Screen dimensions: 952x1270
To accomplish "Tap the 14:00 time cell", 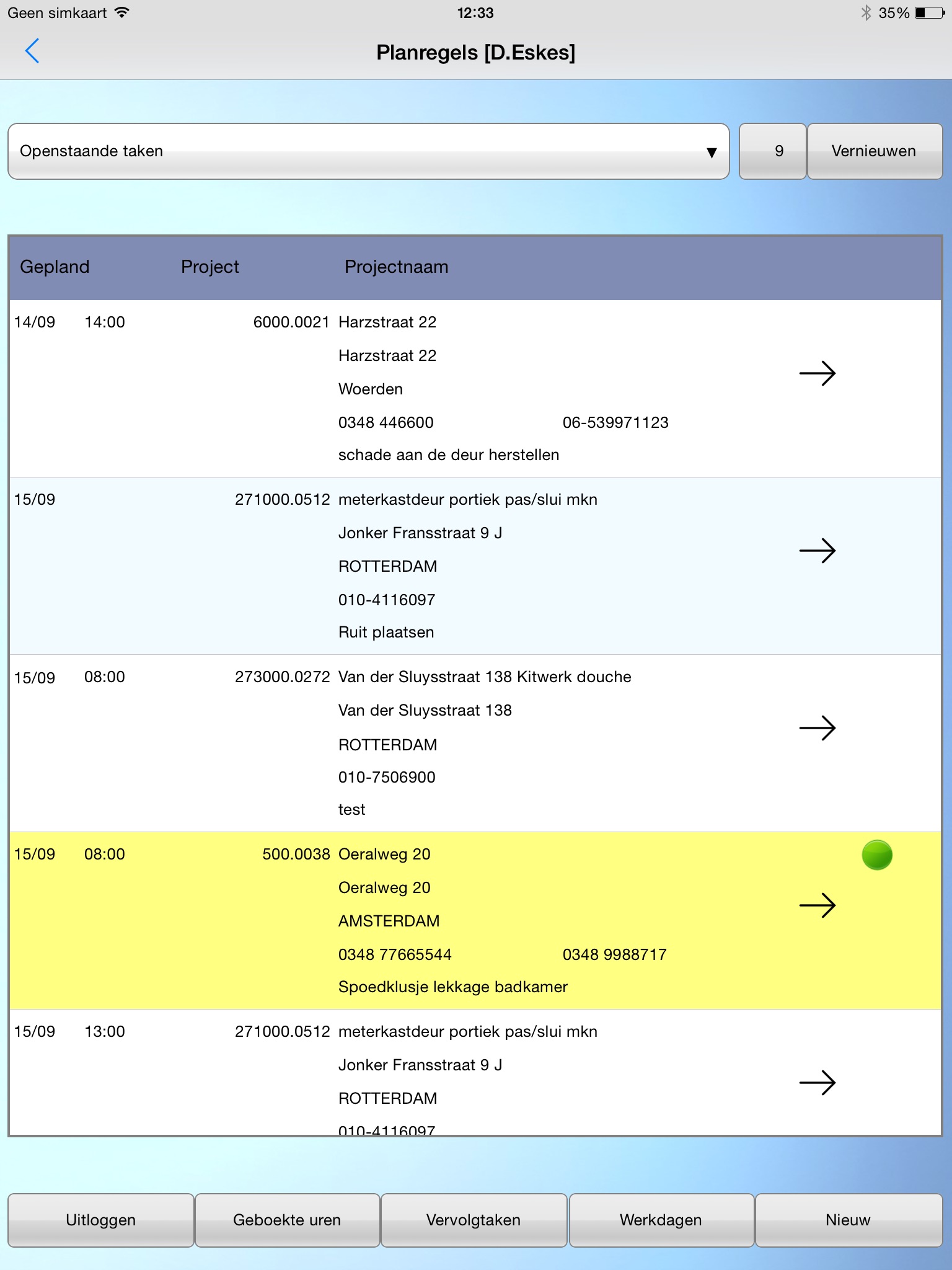I will (x=105, y=322).
